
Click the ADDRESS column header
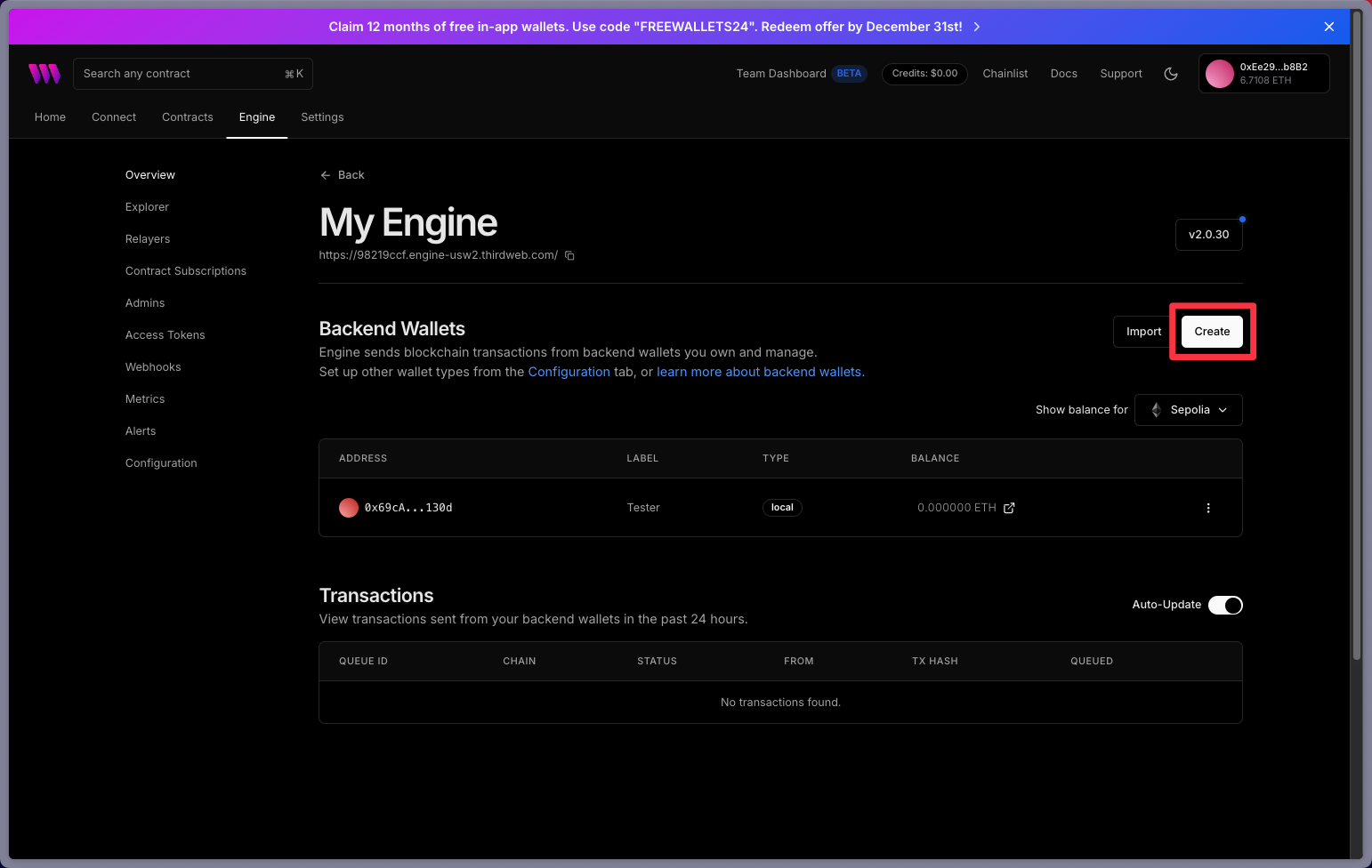click(x=363, y=459)
